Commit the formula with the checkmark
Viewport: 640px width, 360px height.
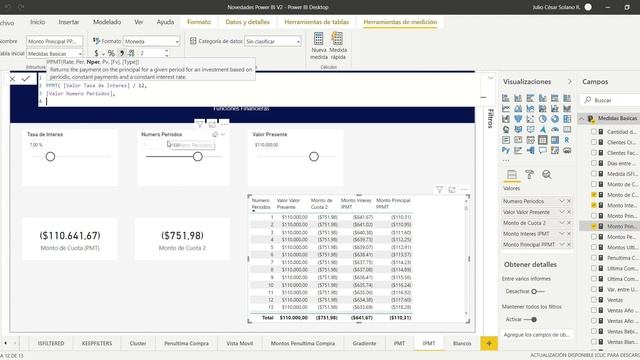[26, 79]
